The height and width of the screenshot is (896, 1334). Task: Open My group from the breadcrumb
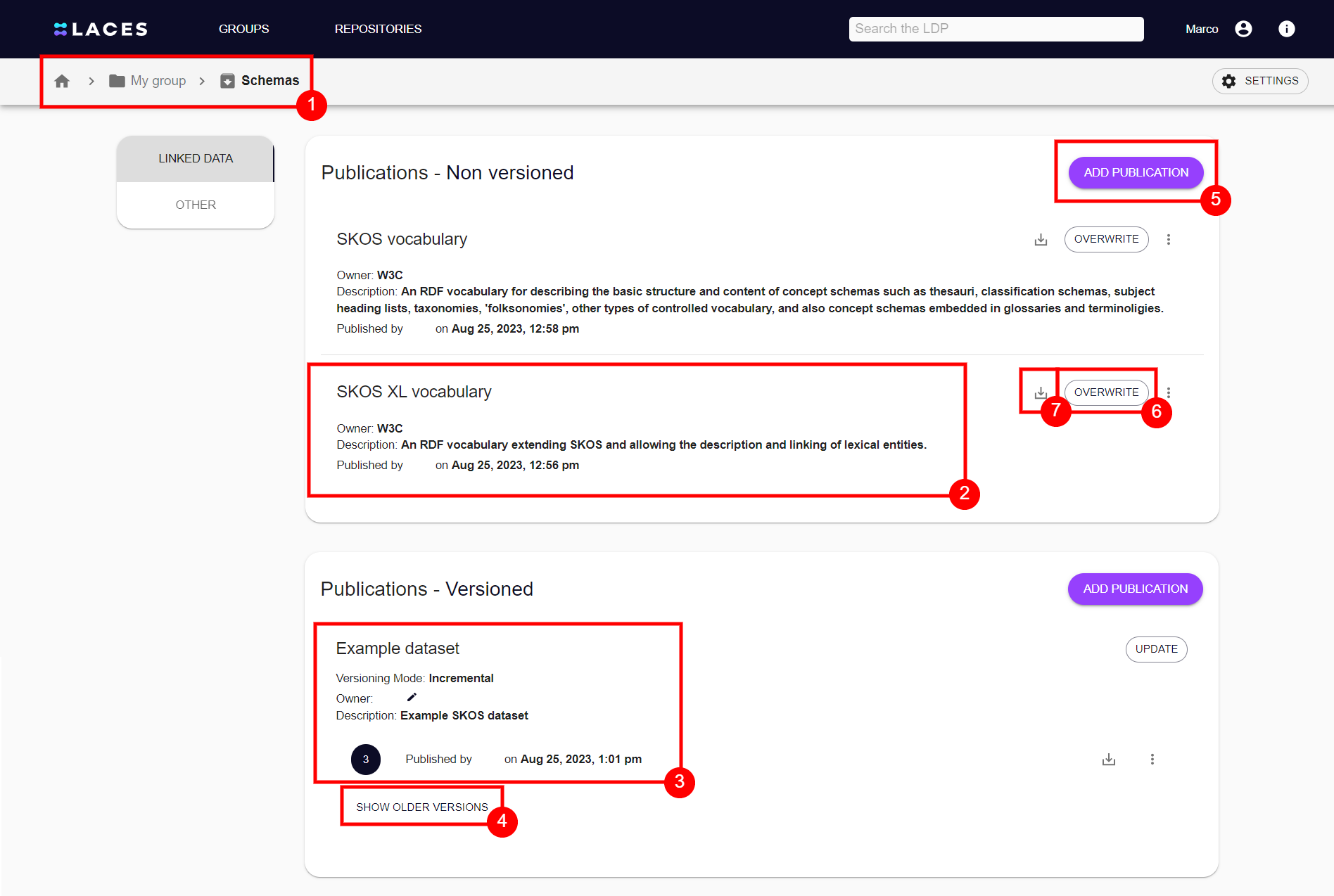click(x=158, y=80)
